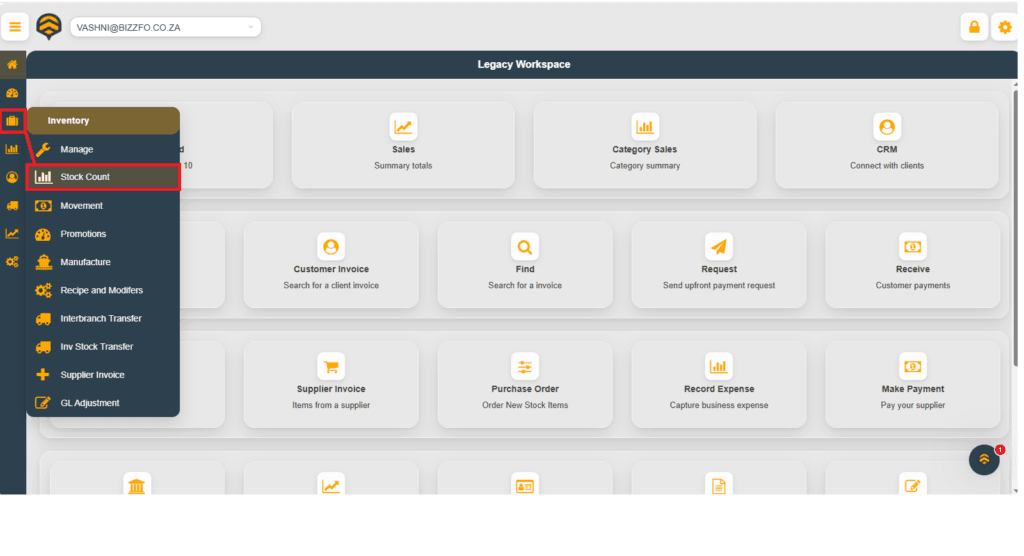
Task: Open the Record Expense tile
Action: (x=718, y=384)
